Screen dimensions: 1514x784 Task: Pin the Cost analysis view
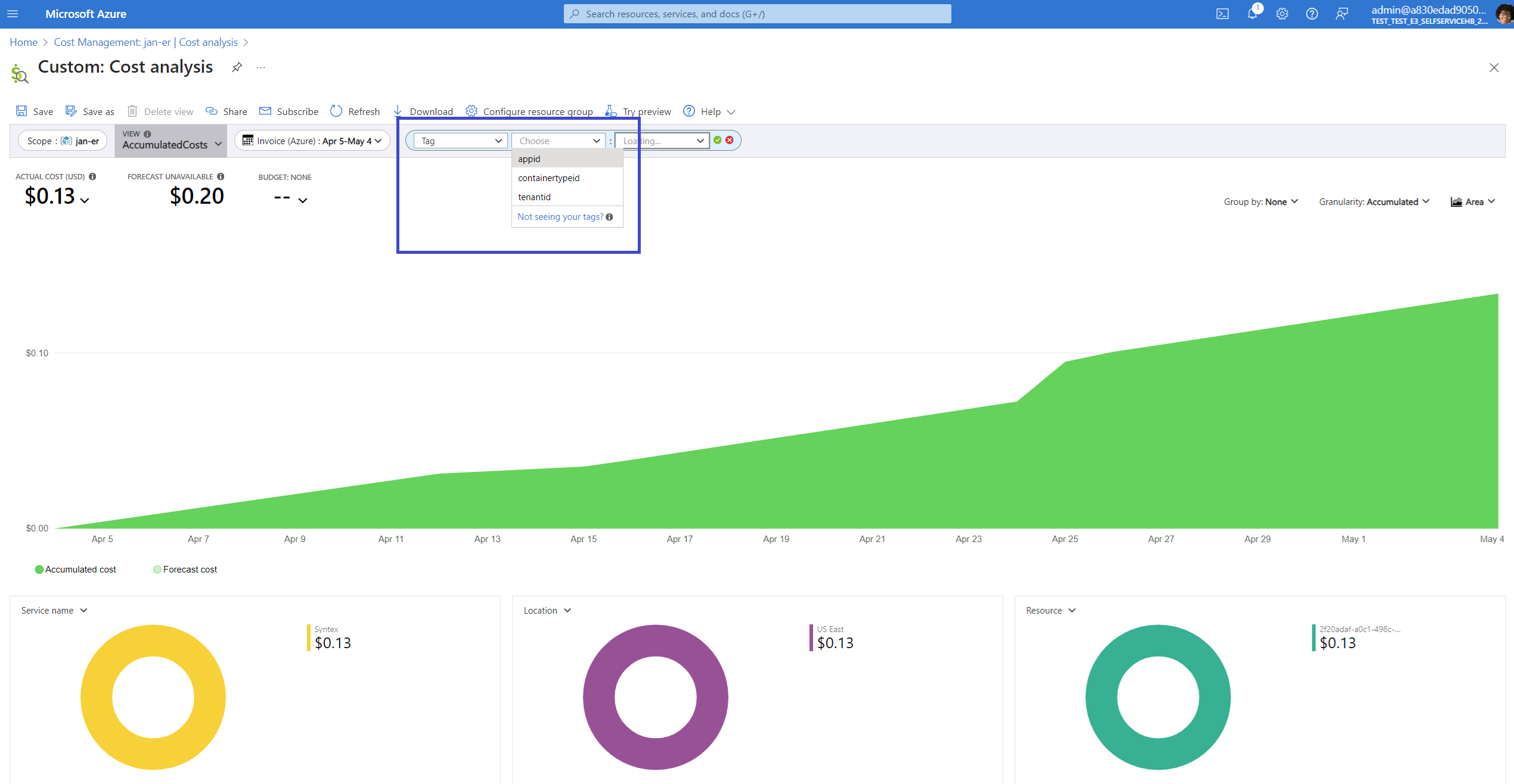pos(237,67)
